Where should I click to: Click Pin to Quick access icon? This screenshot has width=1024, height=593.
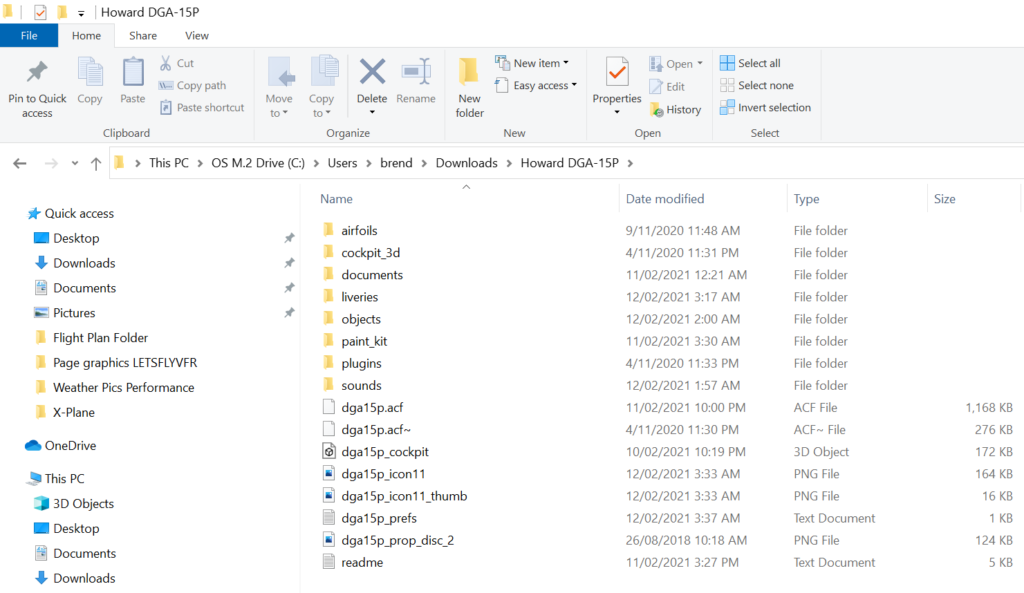pos(37,72)
